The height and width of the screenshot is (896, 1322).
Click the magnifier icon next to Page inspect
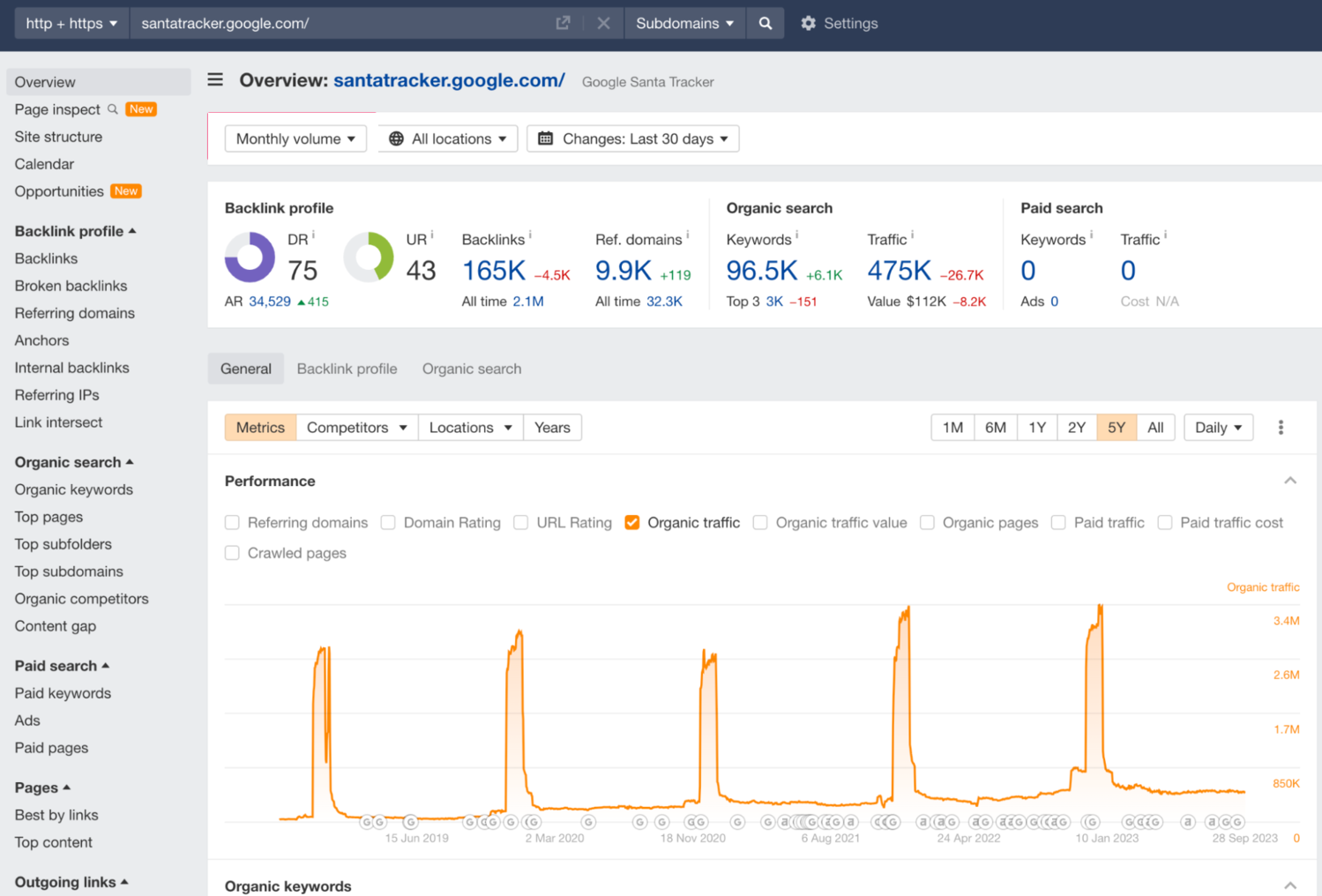tap(113, 109)
